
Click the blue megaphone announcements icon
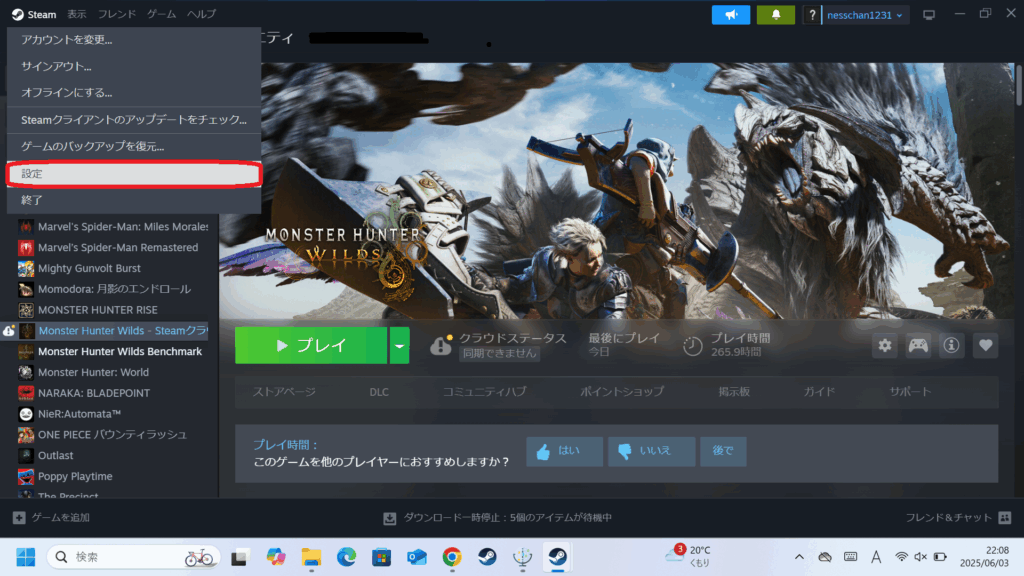pyautogui.click(x=731, y=14)
